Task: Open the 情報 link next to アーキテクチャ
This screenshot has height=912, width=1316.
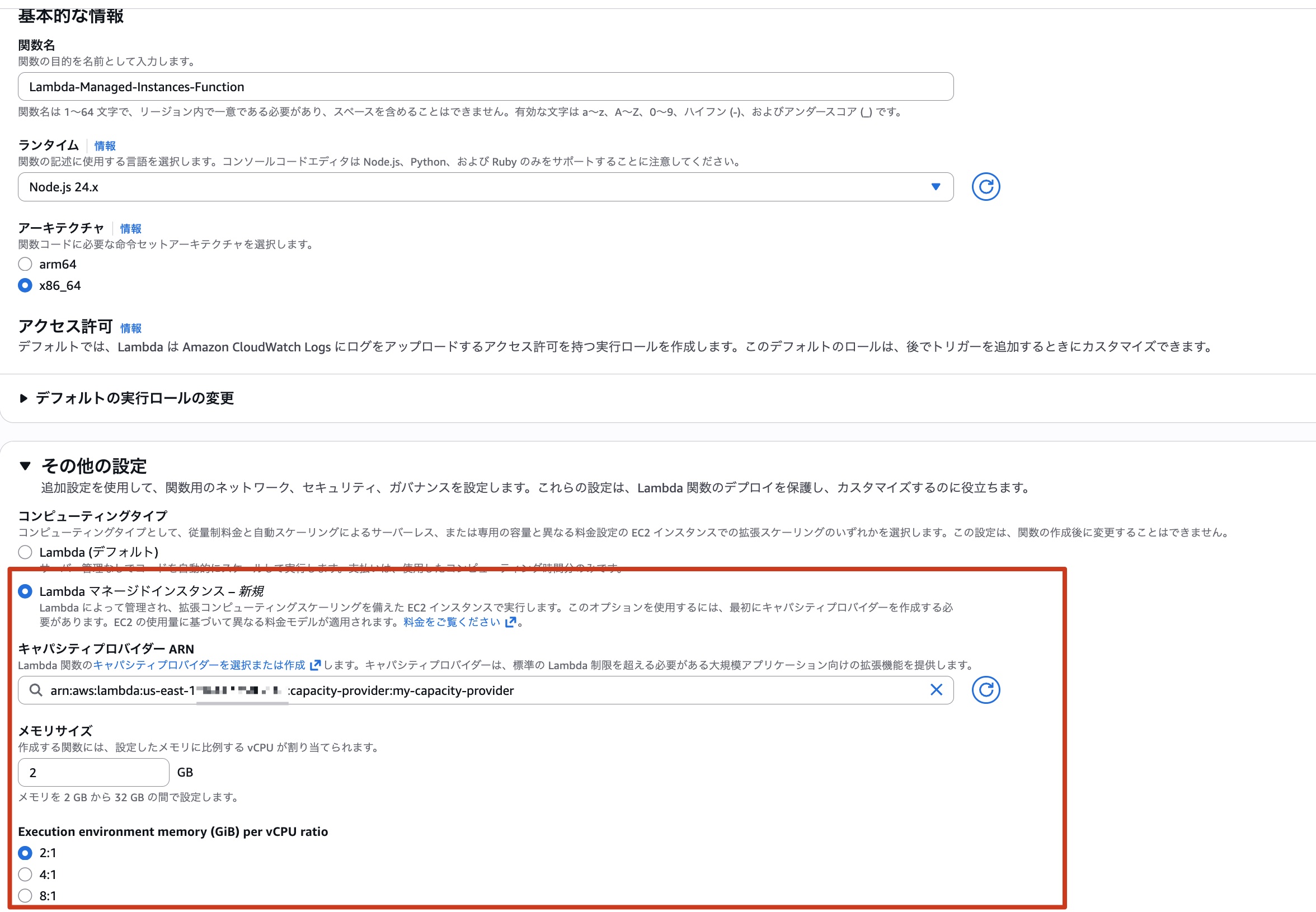Action: click(x=130, y=229)
